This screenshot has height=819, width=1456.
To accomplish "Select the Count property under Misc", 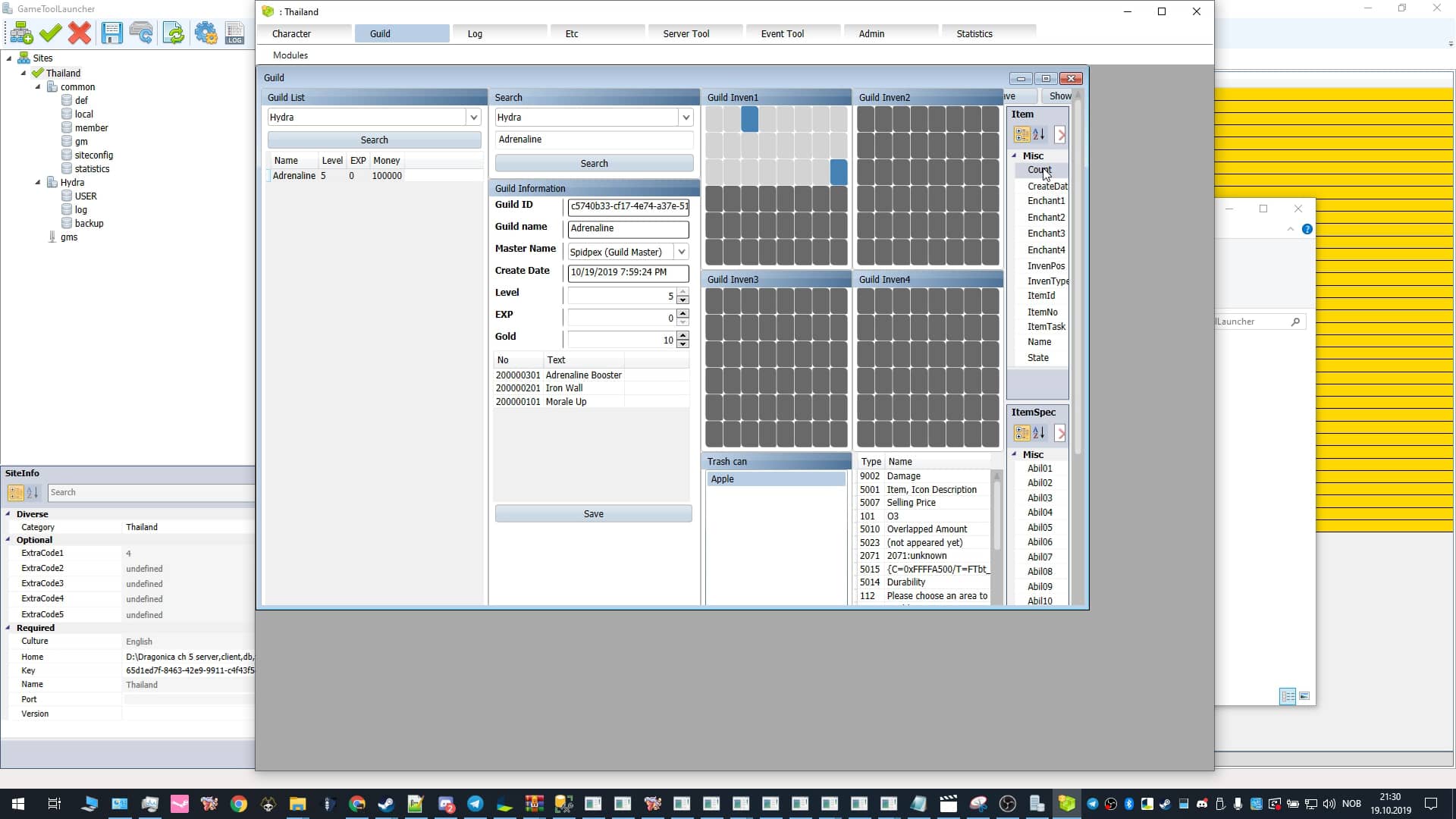I will click(x=1038, y=170).
